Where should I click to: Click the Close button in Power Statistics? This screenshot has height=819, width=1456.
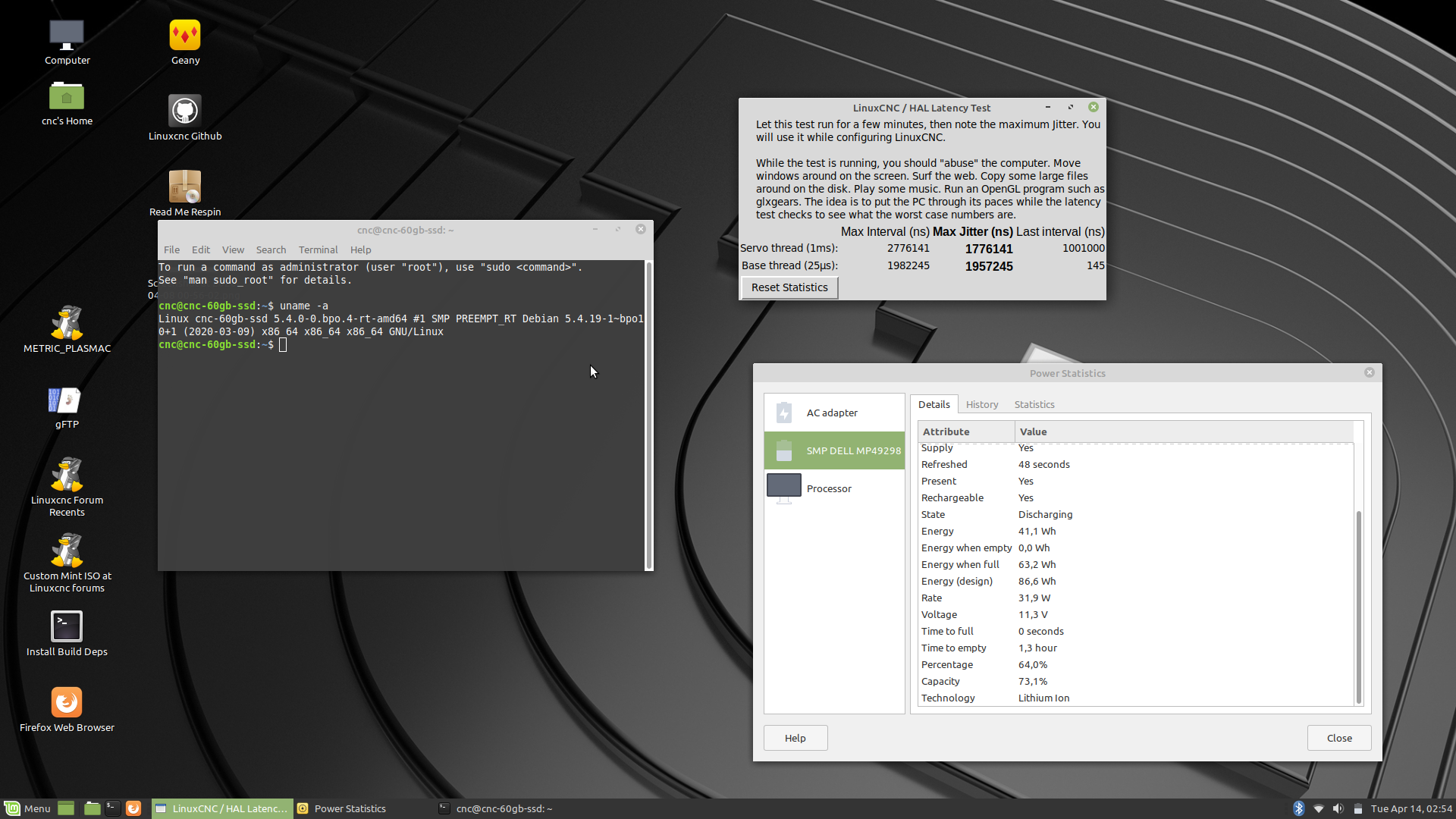1339,738
